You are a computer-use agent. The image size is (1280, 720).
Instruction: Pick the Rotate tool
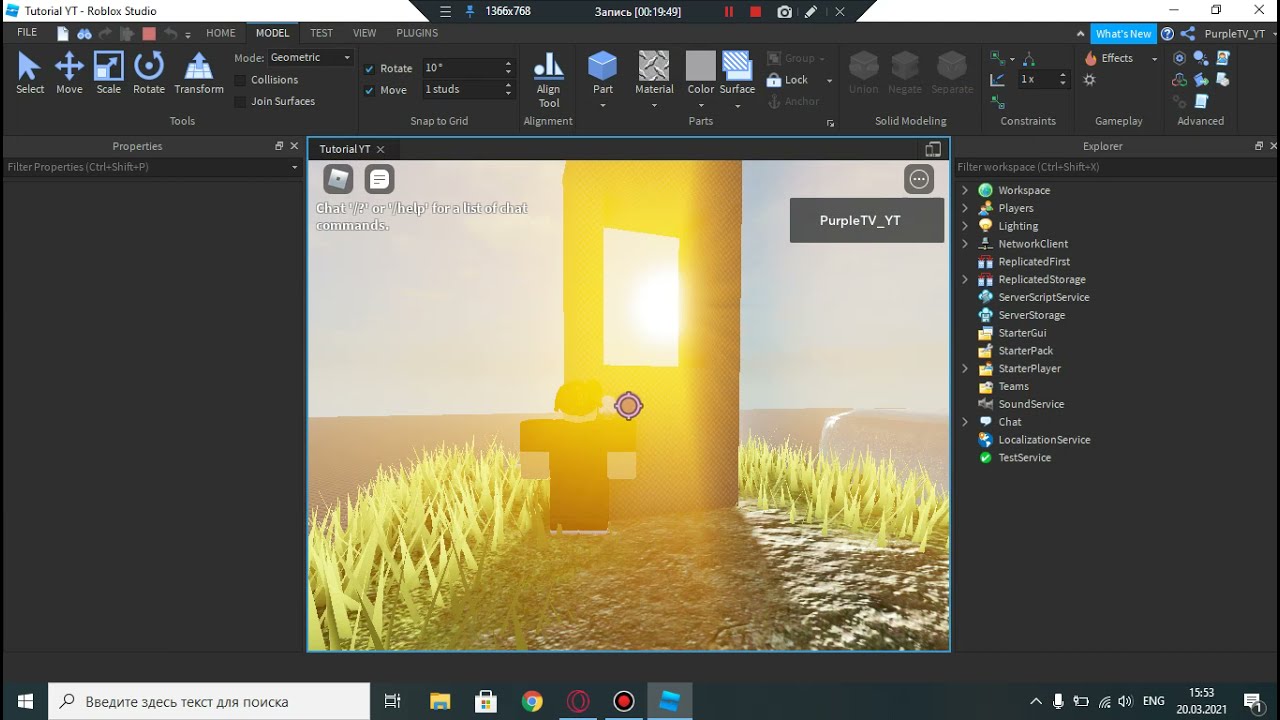149,73
